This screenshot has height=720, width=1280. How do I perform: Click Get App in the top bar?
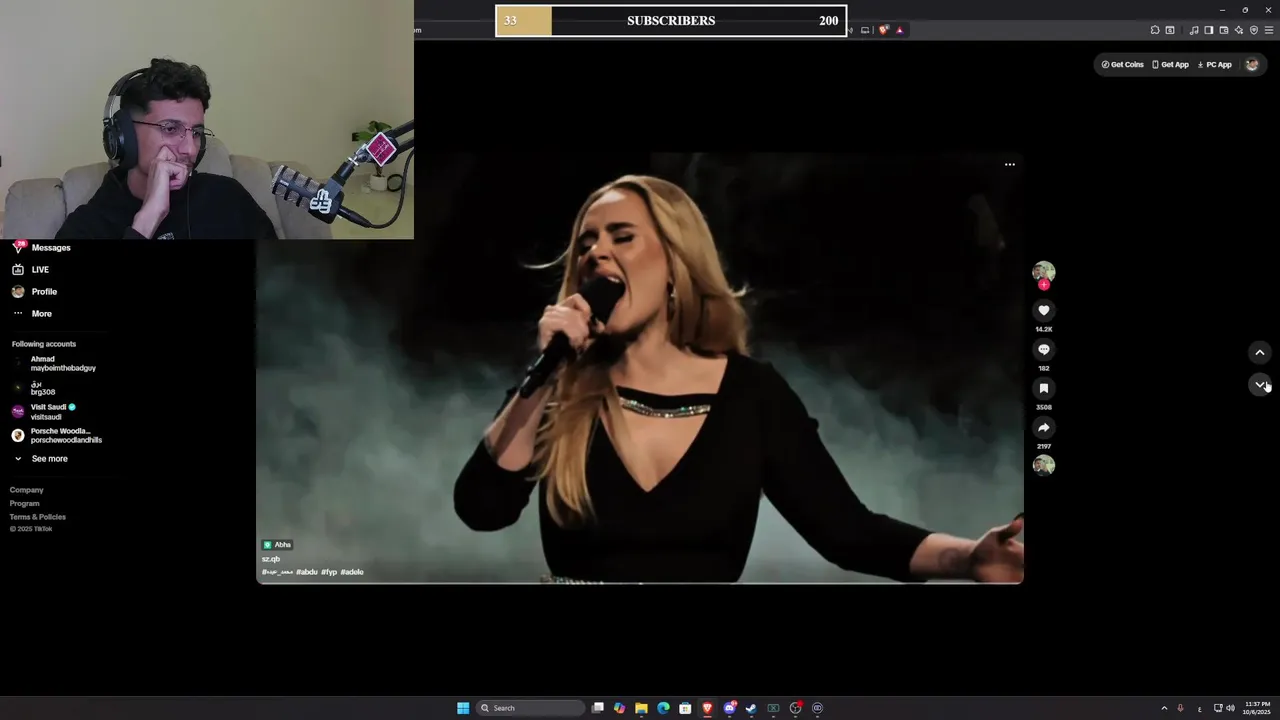click(1170, 65)
